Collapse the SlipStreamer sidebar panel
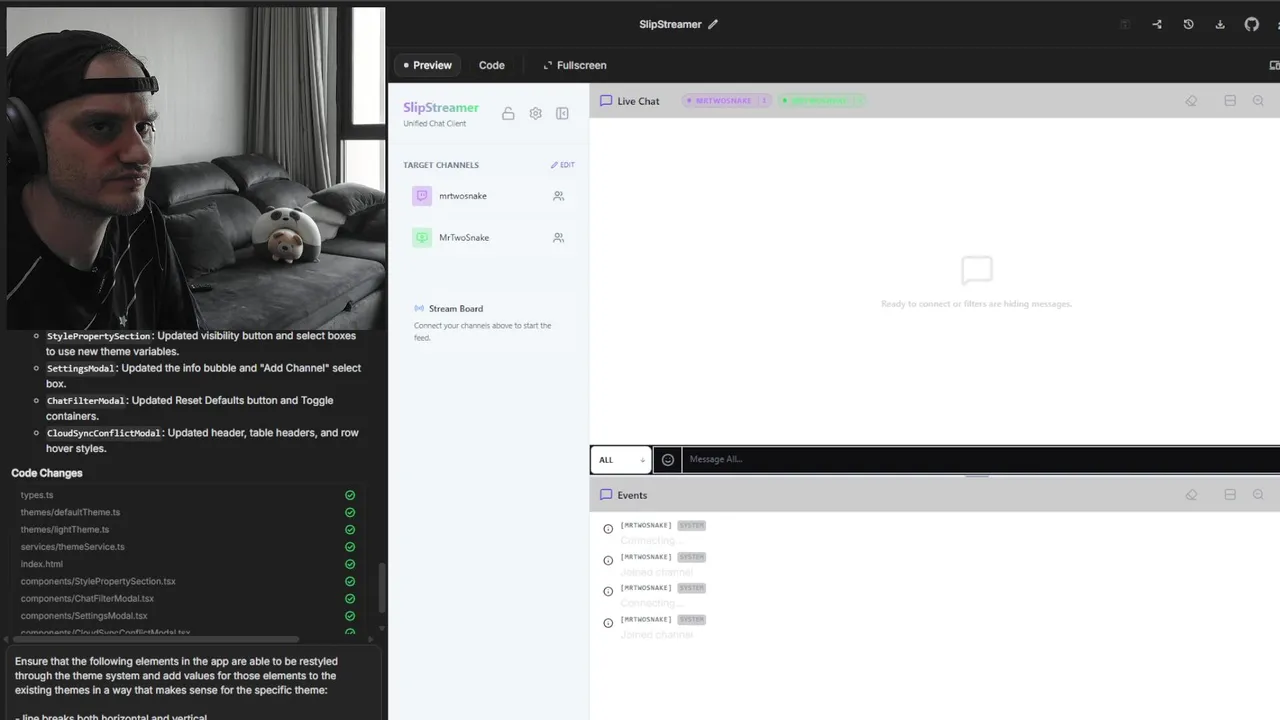 [562, 114]
